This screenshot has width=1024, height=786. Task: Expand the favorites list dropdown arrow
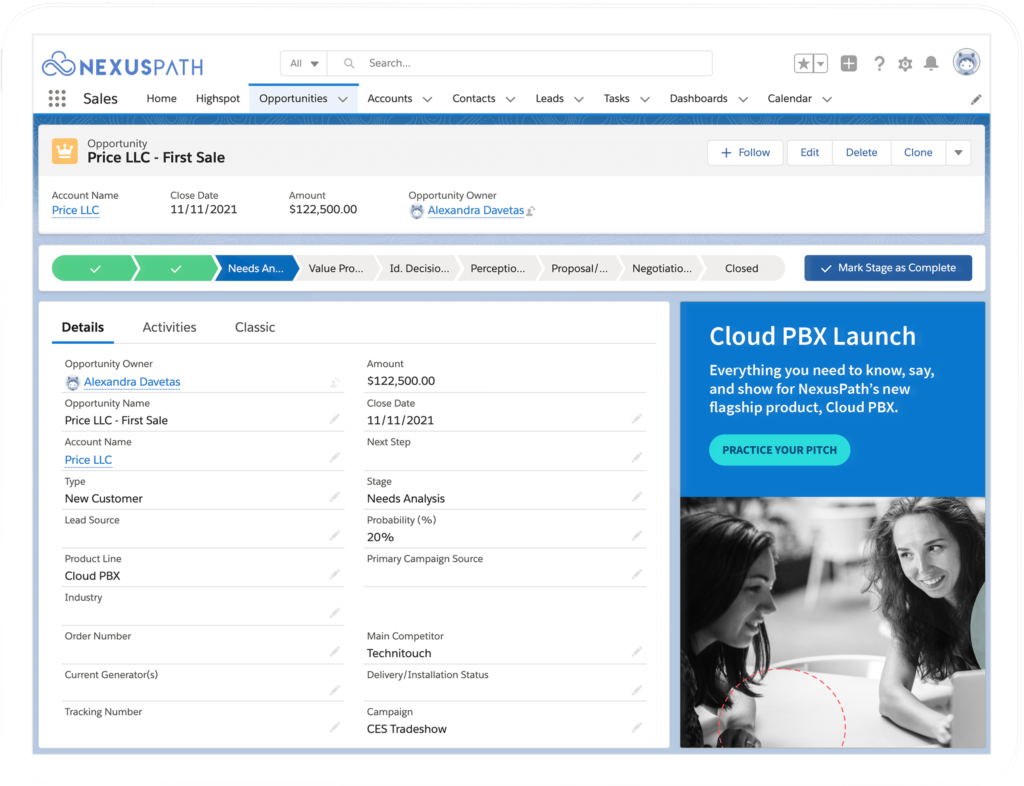coord(820,63)
